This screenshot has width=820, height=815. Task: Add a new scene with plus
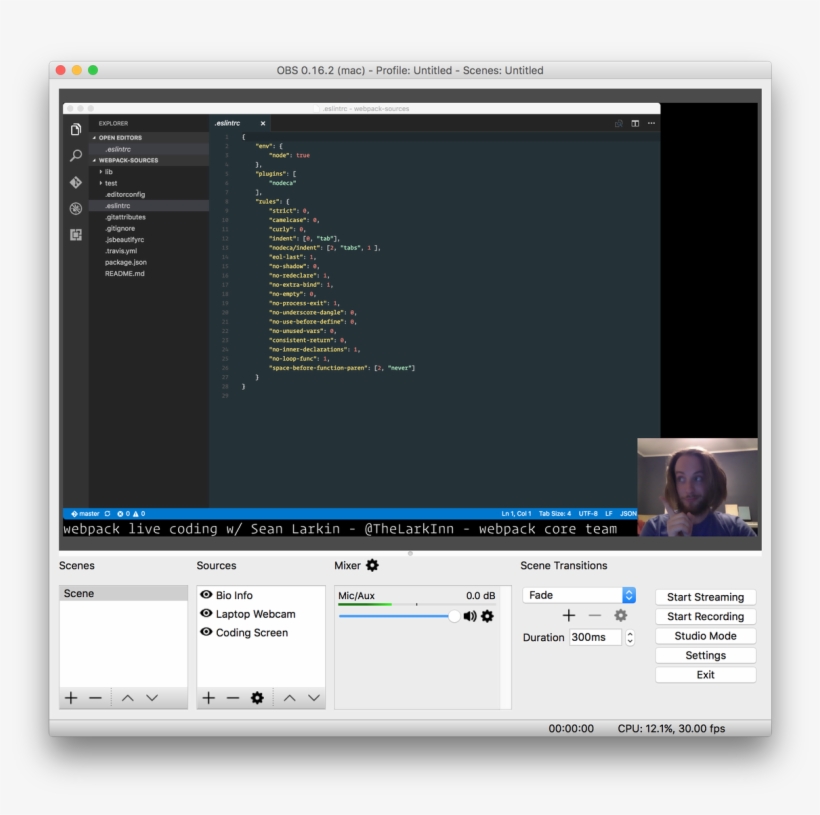pyautogui.click(x=71, y=698)
